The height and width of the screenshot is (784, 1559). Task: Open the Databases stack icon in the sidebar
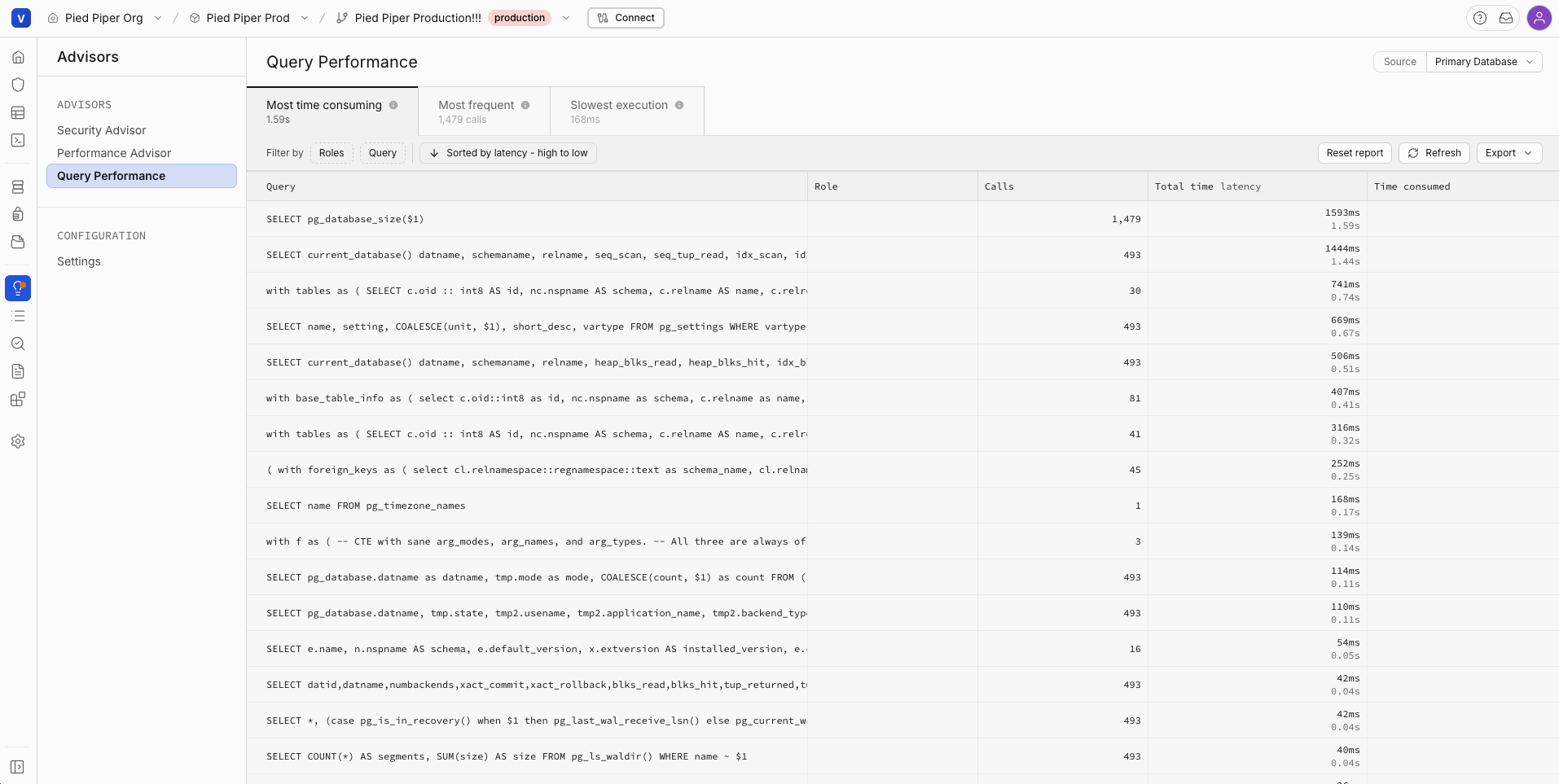tap(18, 186)
